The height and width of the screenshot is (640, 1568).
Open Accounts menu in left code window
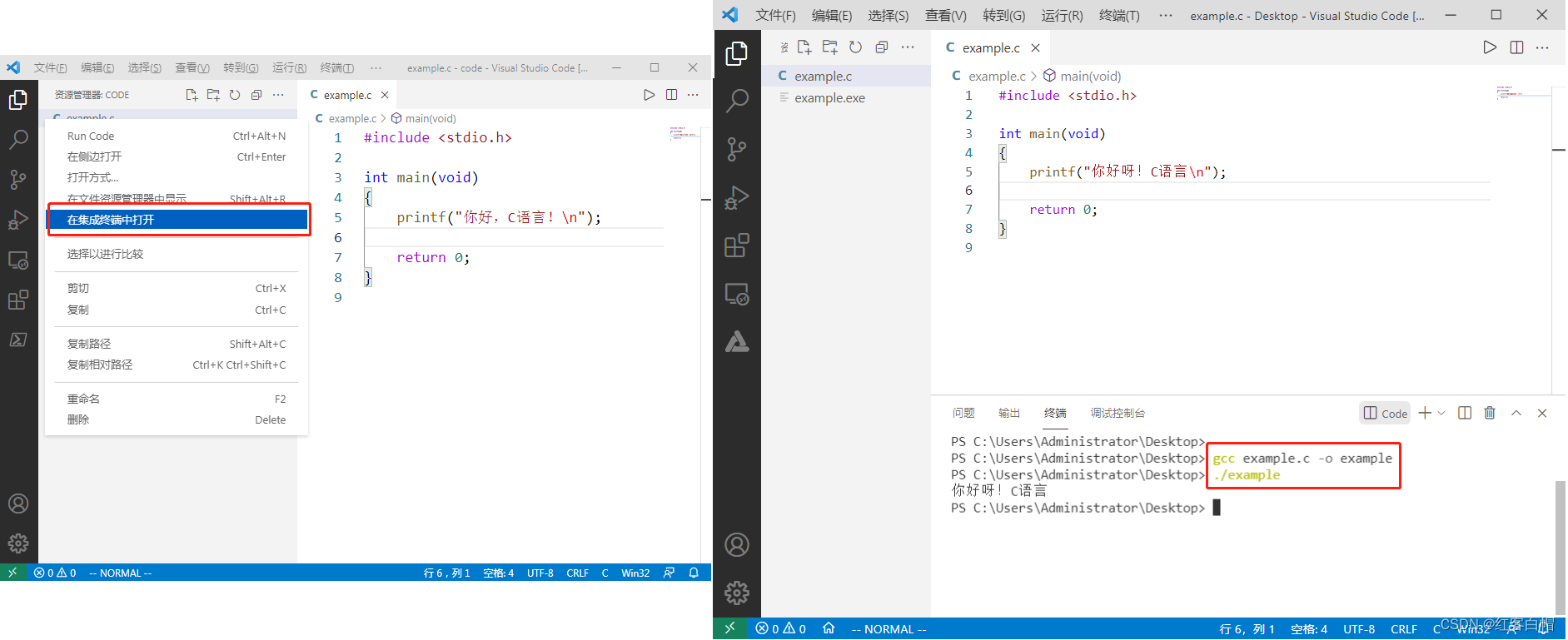click(18, 504)
